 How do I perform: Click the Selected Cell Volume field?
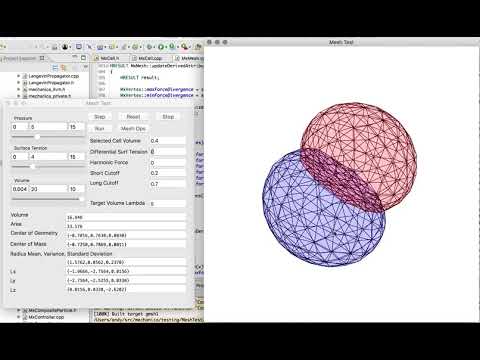(x=167, y=141)
